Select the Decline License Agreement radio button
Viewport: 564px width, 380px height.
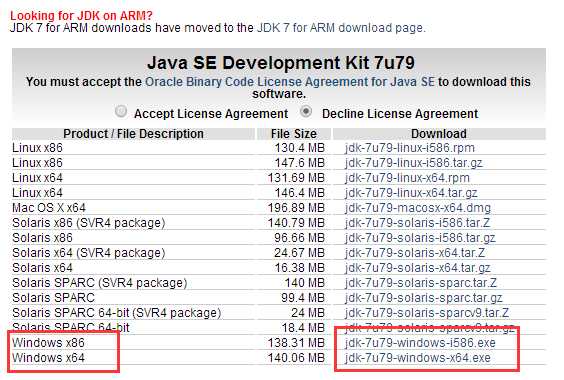pos(306,111)
